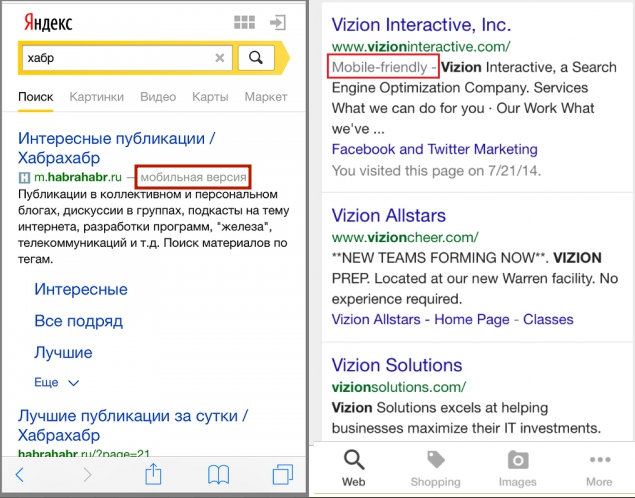
Task: Open the Classes sitelink
Action: [548, 319]
